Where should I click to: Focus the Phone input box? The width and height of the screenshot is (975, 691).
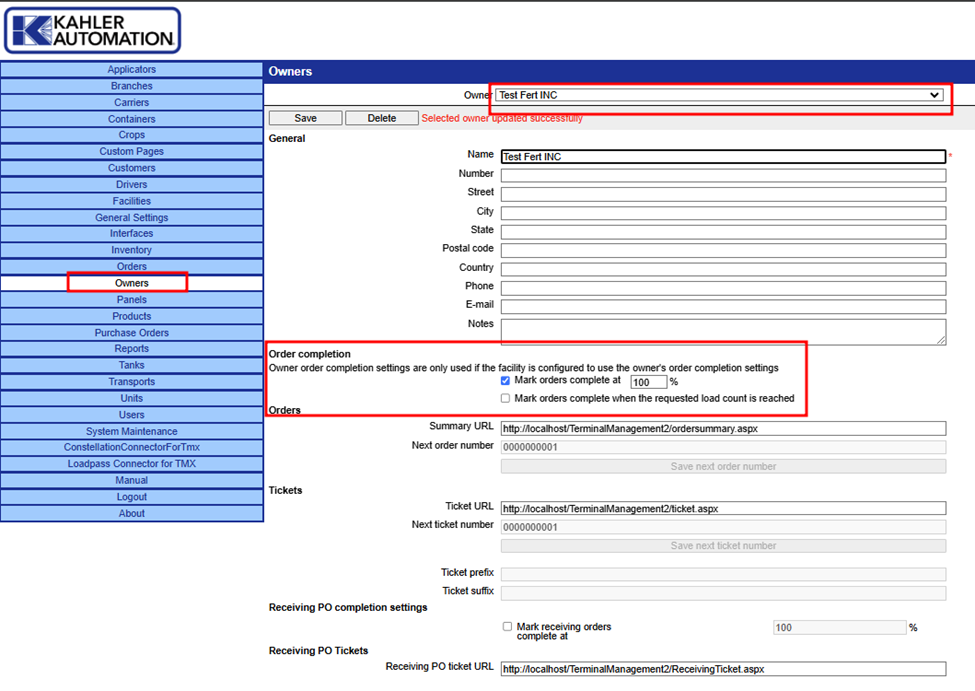[x=723, y=288]
